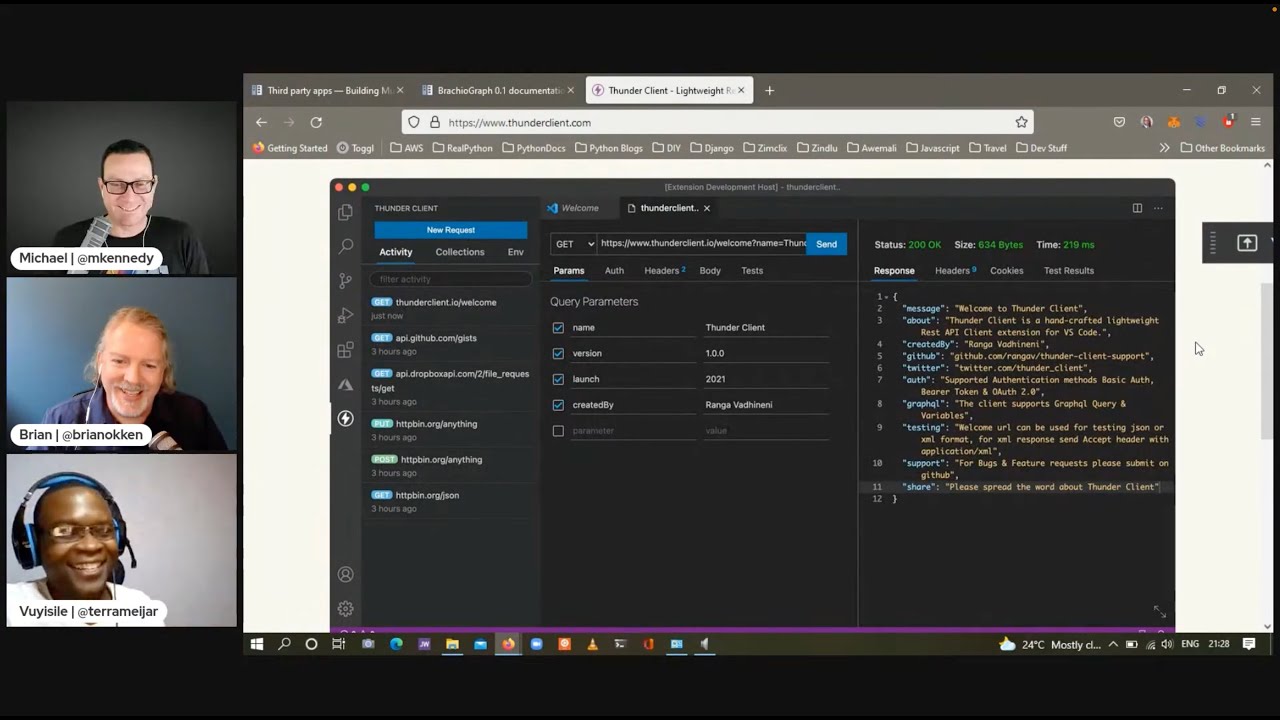This screenshot has width=1280, height=720.
Task: Open the Other Bookmarks folder
Action: pyautogui.click(x=1222, y=148)
